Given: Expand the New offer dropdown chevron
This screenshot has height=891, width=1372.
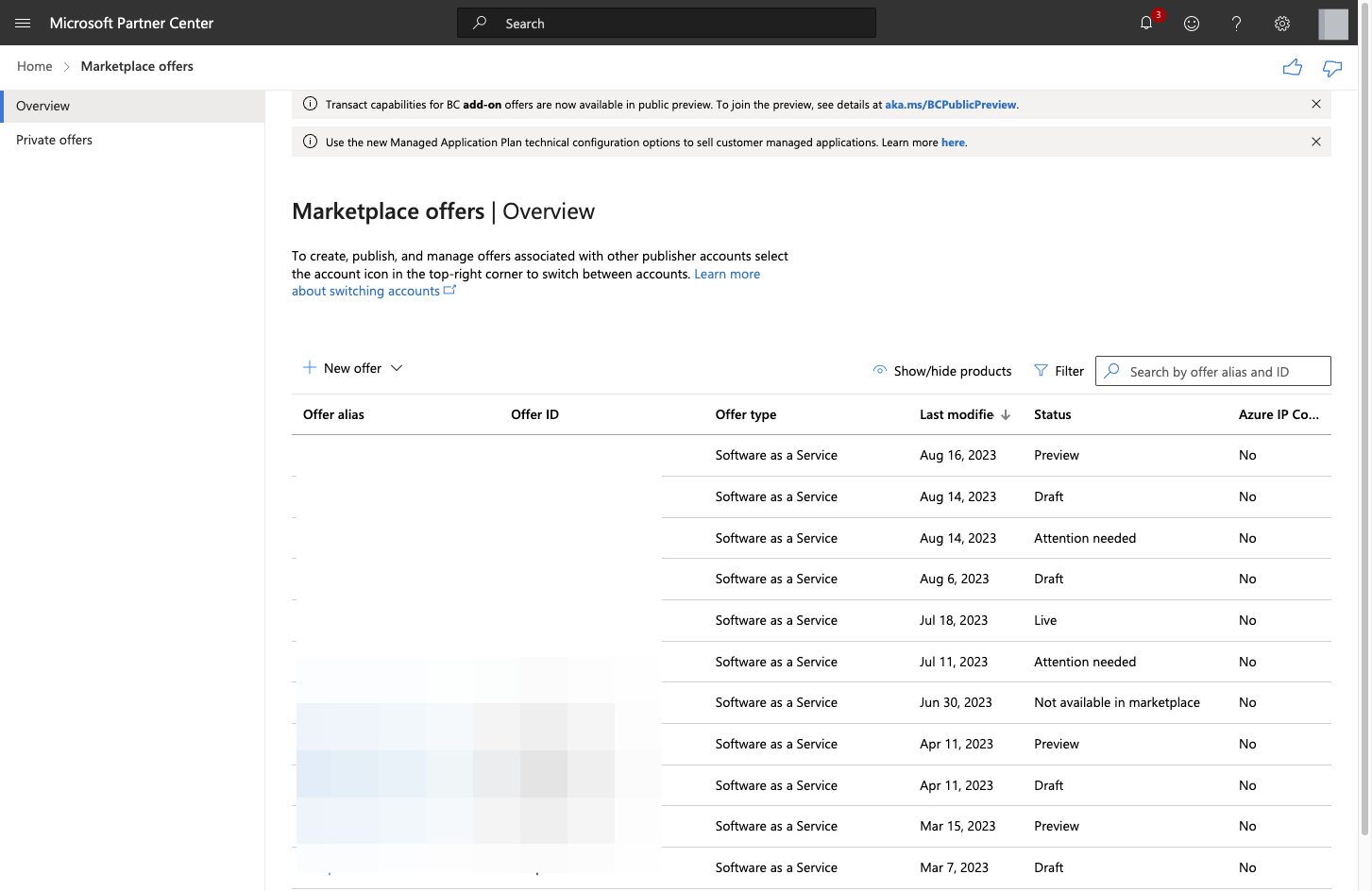Looking at the screenshot, I should 397,368.
